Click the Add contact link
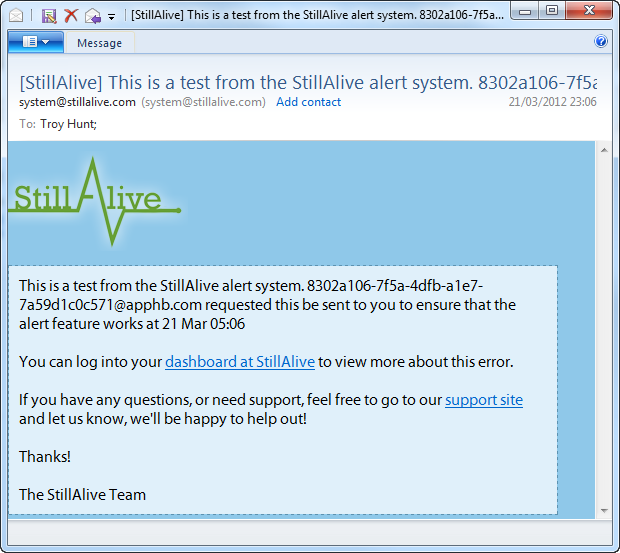This screenshot has width=620, height=553. [308, 102]
